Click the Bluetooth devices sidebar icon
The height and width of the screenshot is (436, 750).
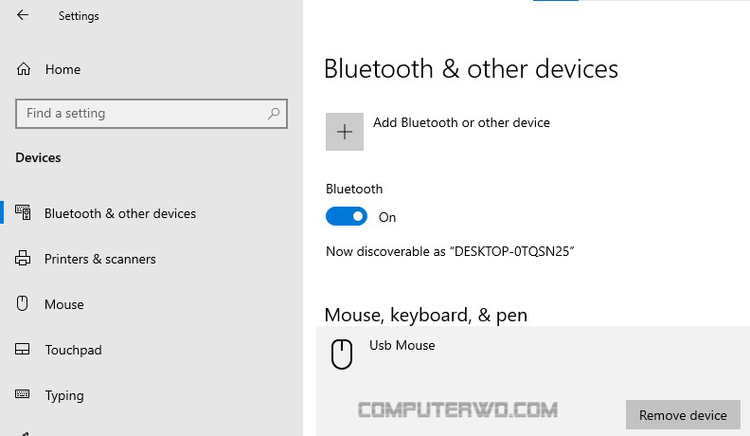tap(24, 213)
